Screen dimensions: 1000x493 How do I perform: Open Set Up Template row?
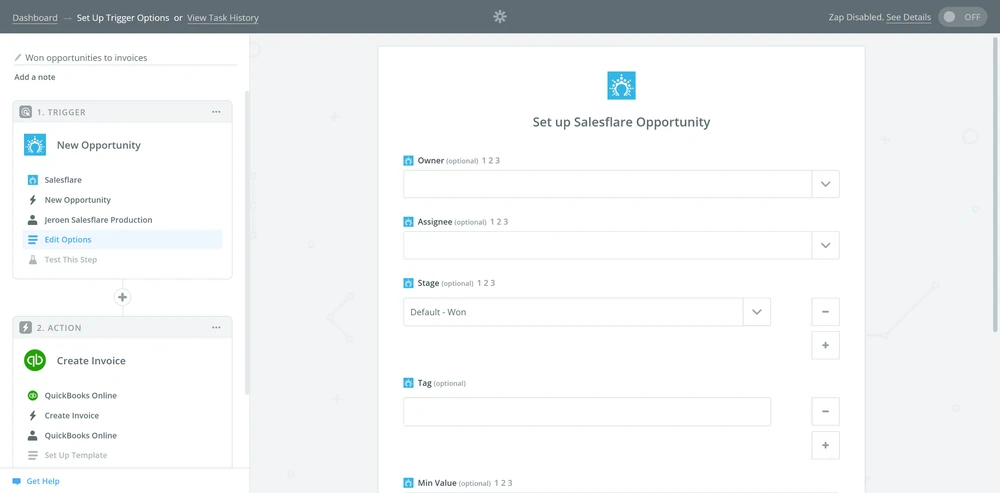click(x=122, y=455)
